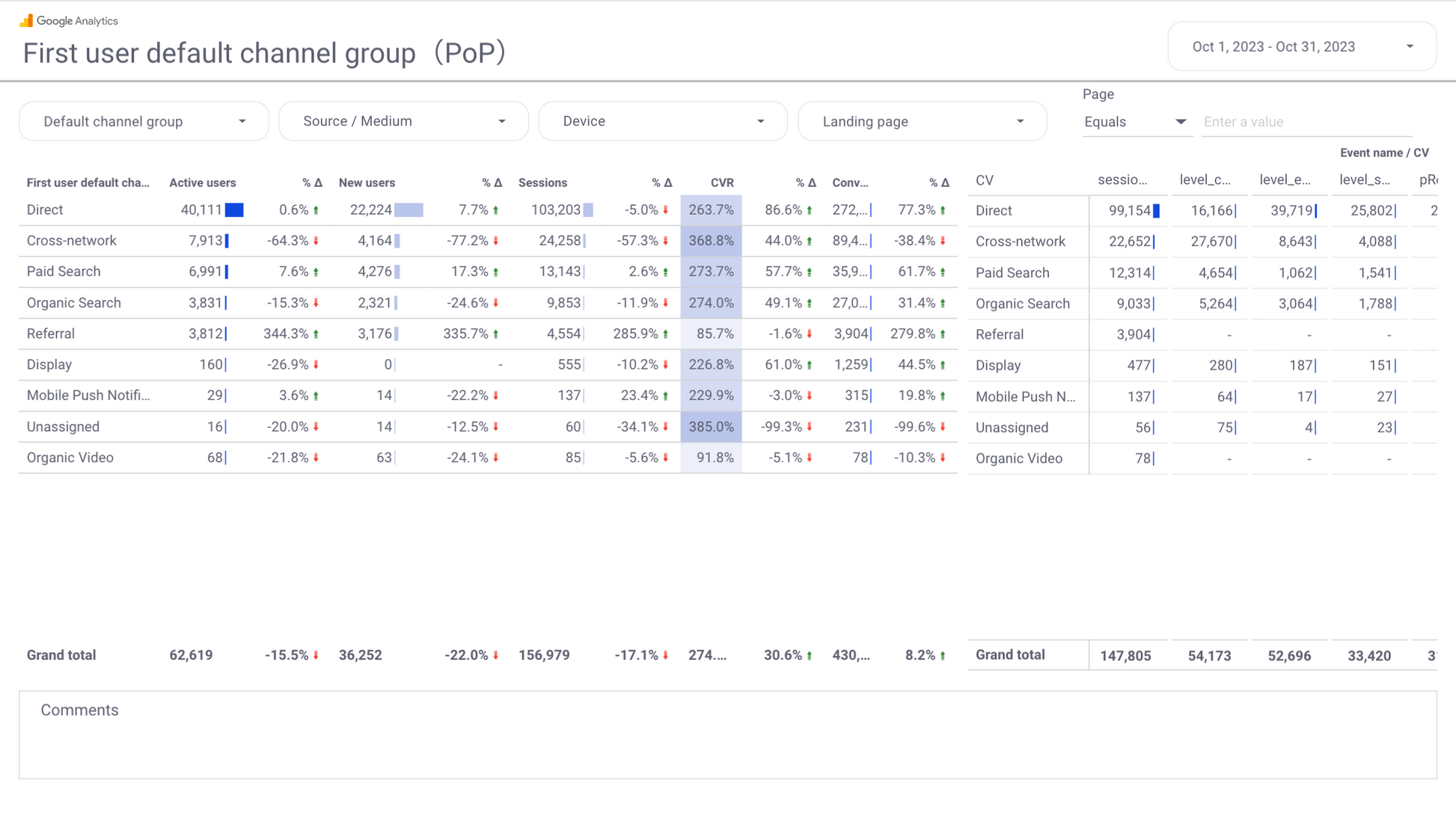This screenshot has height=819, width=1456.
Task: Click the Google Analytics logo icon
Action: [x=26, y=20]
